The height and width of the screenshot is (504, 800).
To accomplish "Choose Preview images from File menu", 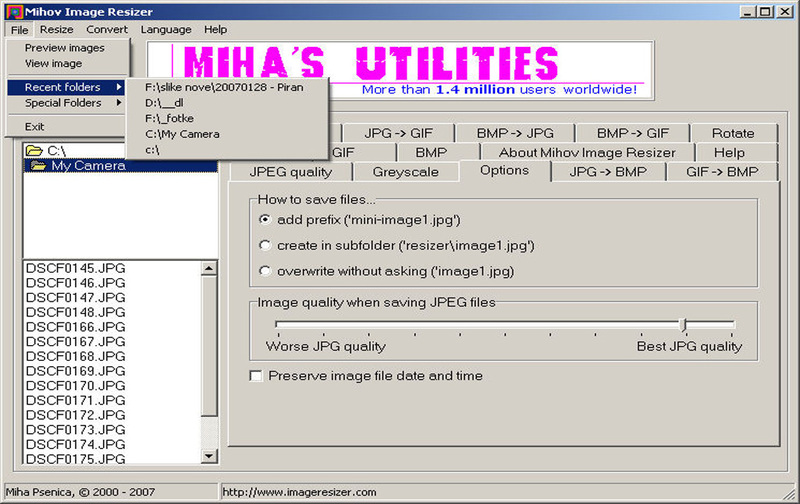I will [x=67, y=48].
